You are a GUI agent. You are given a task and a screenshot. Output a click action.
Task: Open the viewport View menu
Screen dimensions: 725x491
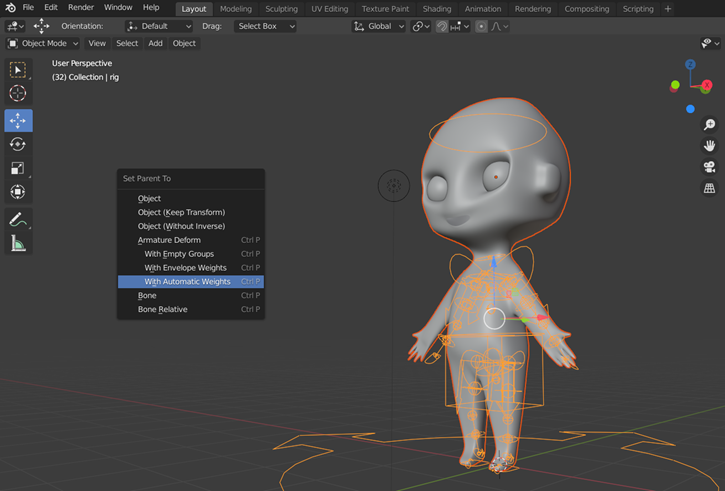tap(97, 43)
